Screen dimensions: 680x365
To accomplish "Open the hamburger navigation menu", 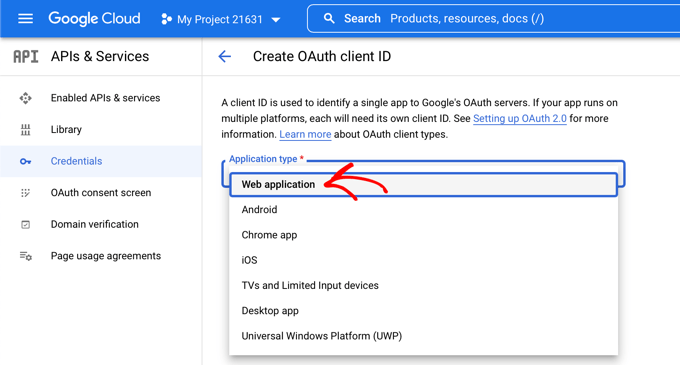I will click(x=25, y=19).
